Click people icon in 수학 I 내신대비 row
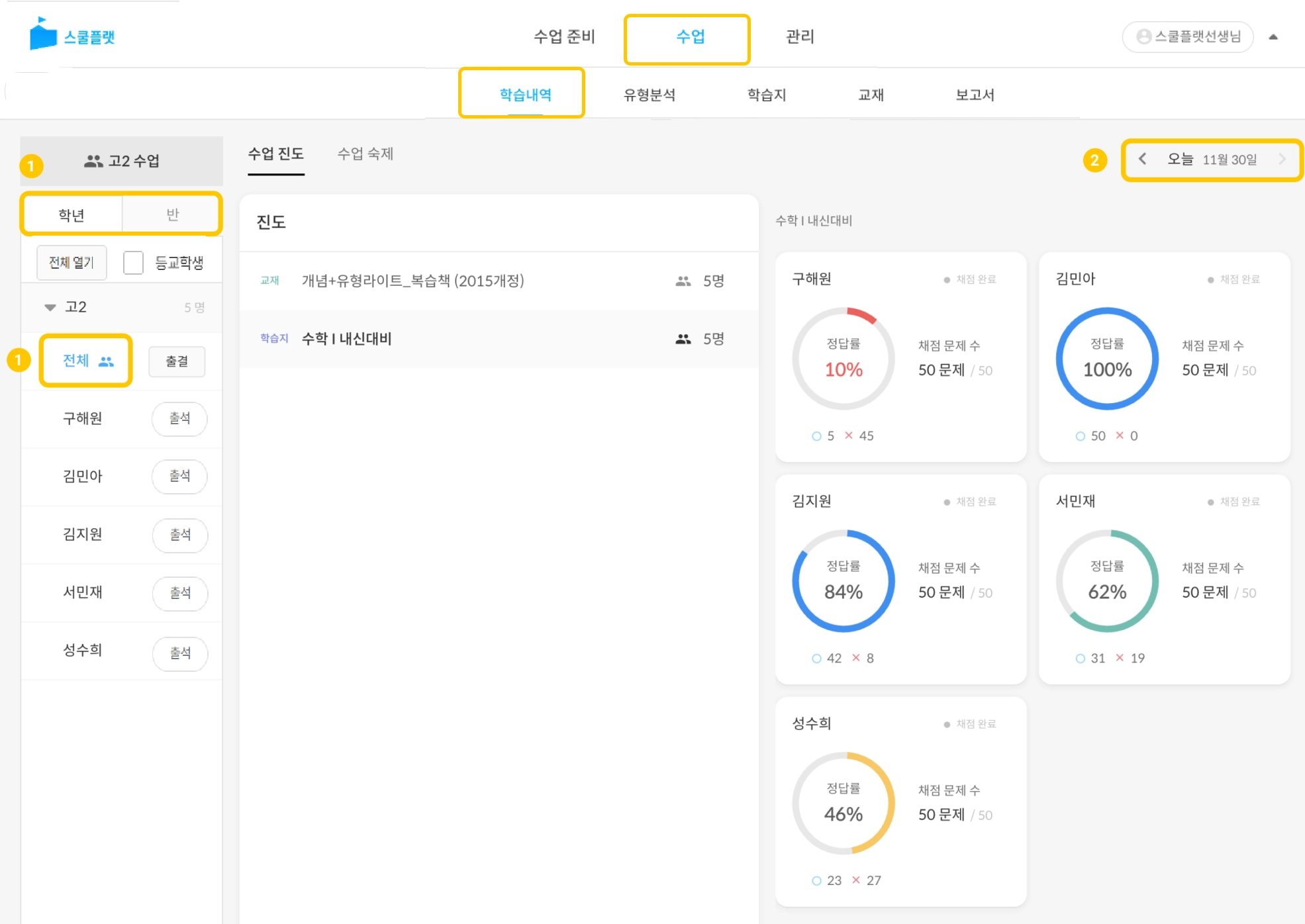This screenshot has height=924, width=1305. [683, 339]
